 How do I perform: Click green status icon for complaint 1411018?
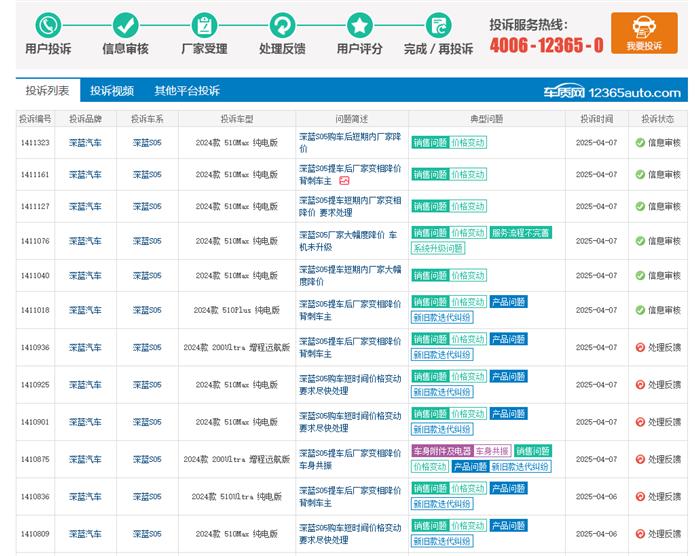coord(640,310)
